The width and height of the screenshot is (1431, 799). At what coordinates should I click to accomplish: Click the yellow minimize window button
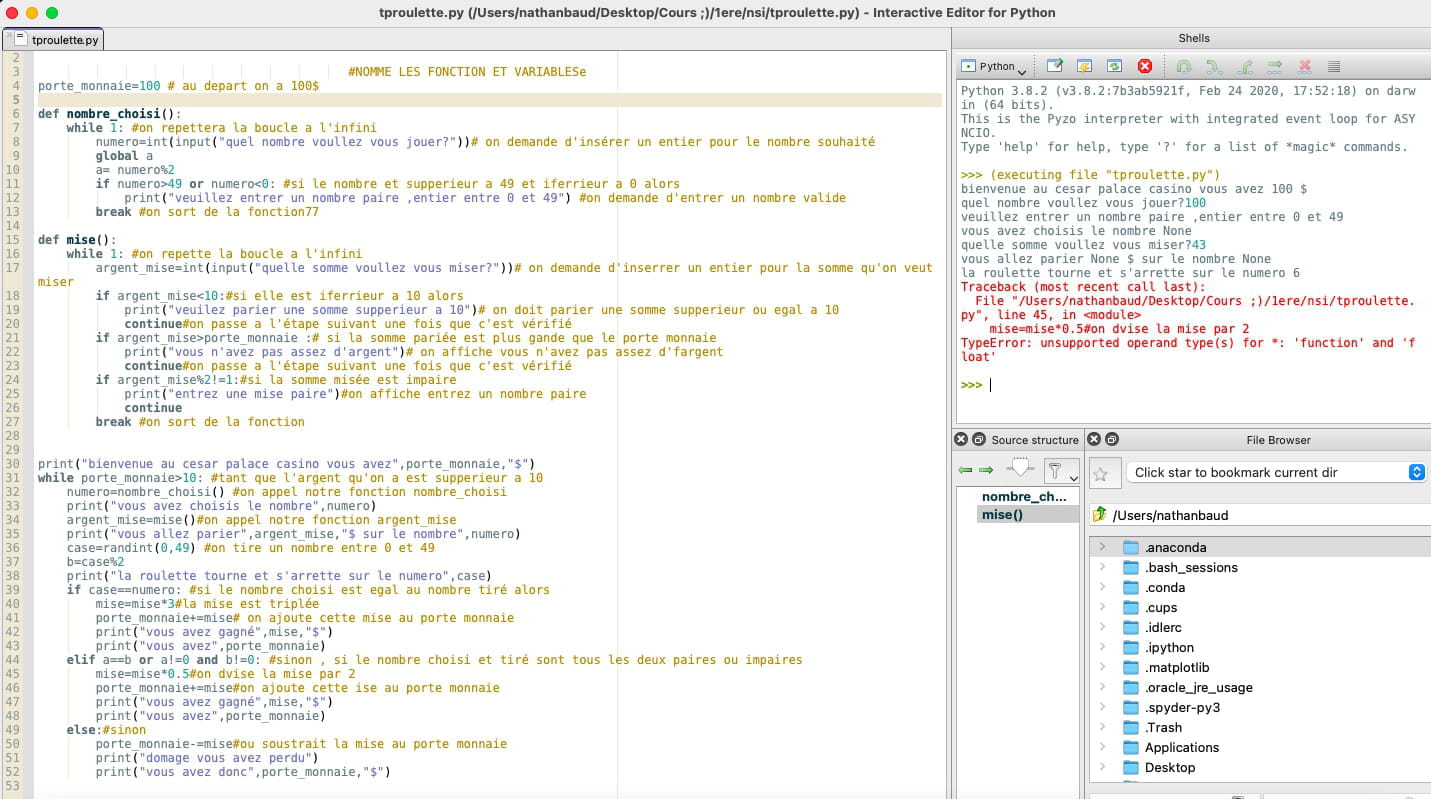pyautogui.click(x=32, y=13)
